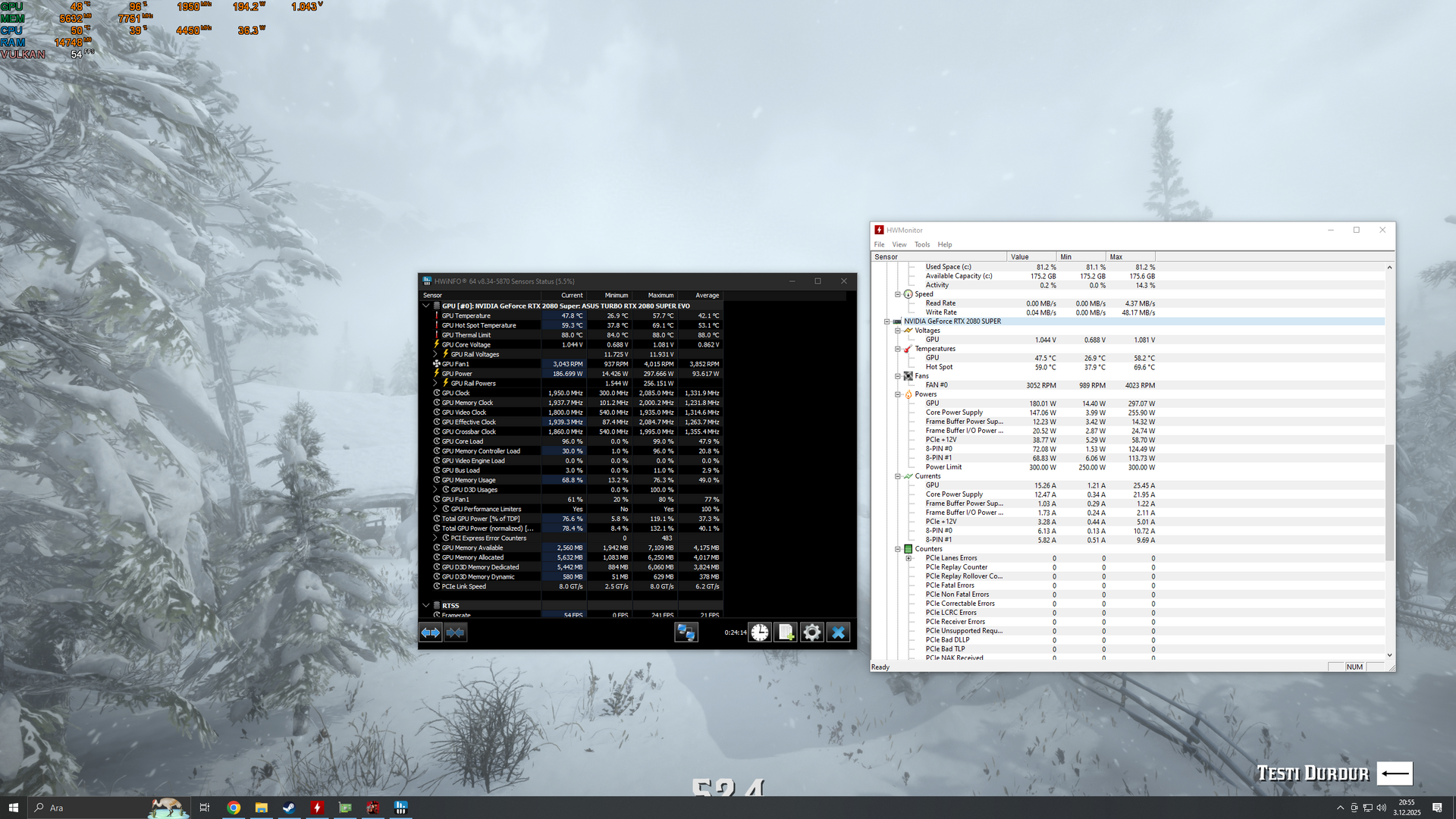Click HWiNFO expand columns arrows icon
The width and height of the screenshot is (1456, 819).
(x=431, y=632)
